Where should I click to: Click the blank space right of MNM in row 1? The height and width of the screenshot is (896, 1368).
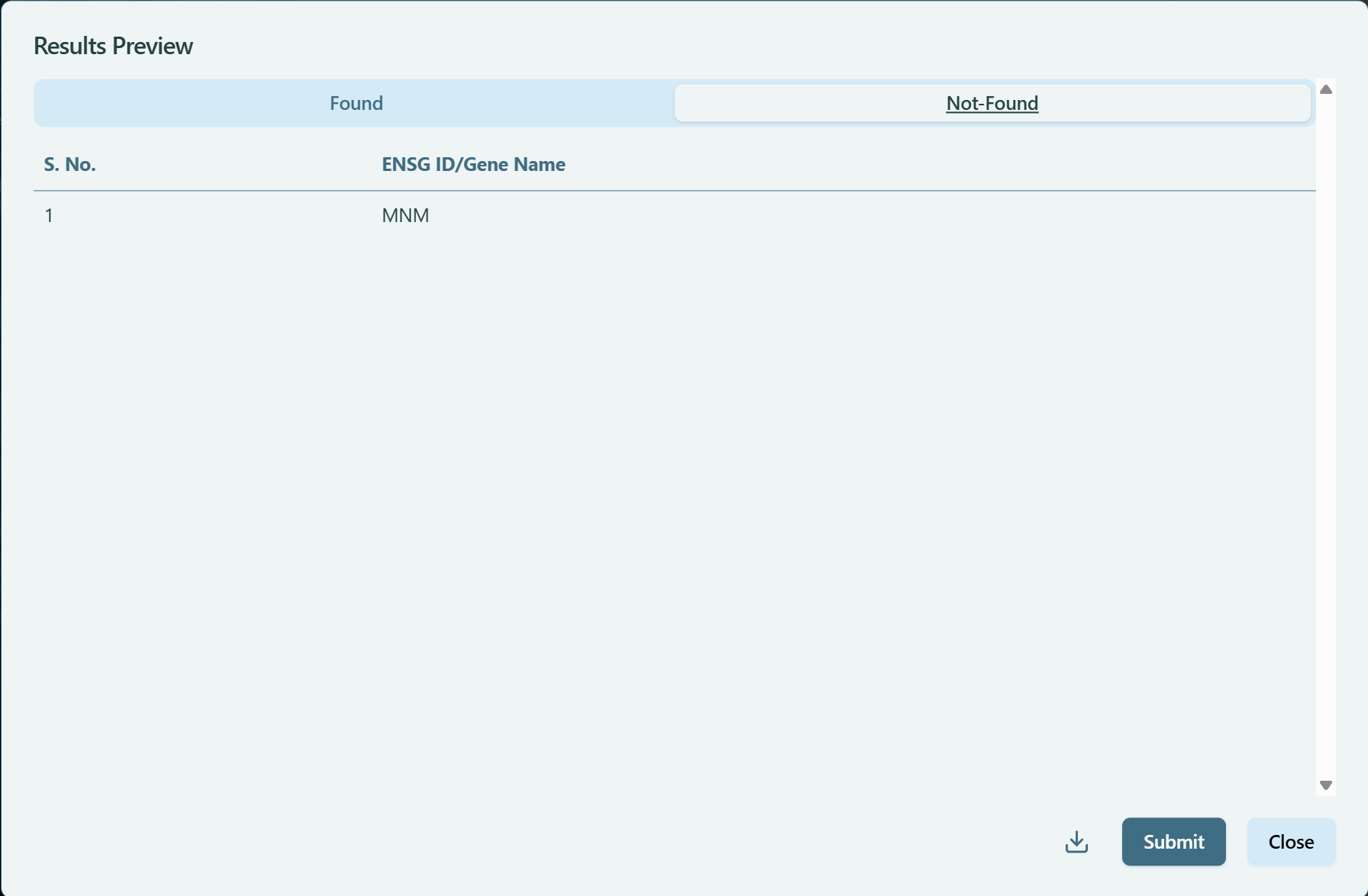click(x=840, y=215)
